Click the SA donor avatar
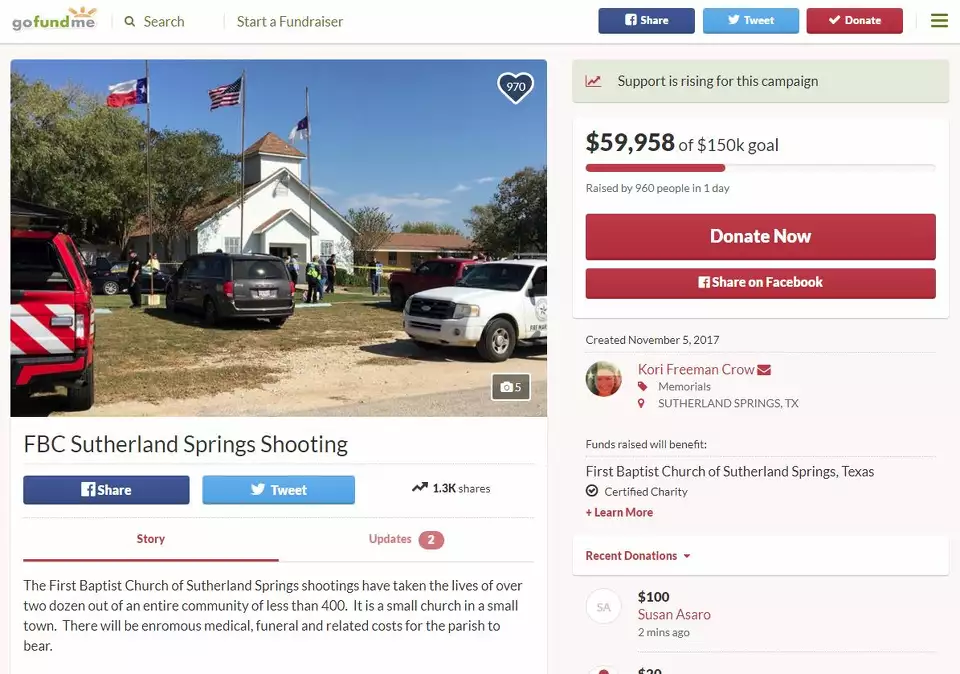Viewport: 960px width, 674px height. [x=604, y=607]
